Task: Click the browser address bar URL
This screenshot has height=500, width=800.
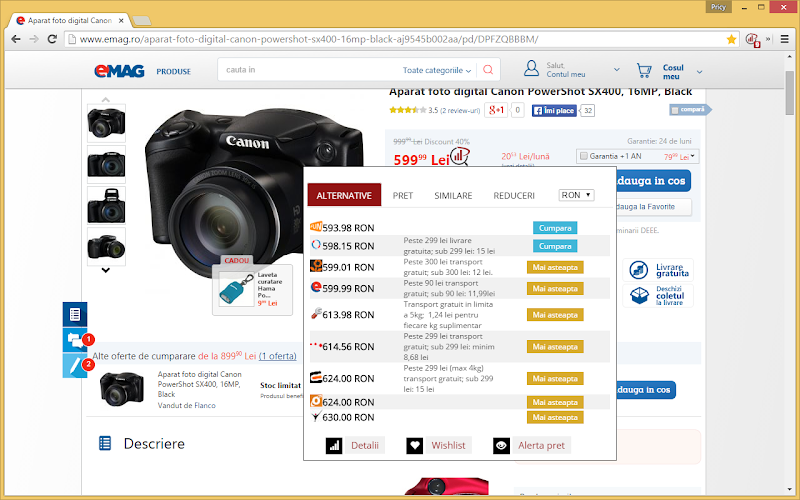Action: tap(309, 39)
